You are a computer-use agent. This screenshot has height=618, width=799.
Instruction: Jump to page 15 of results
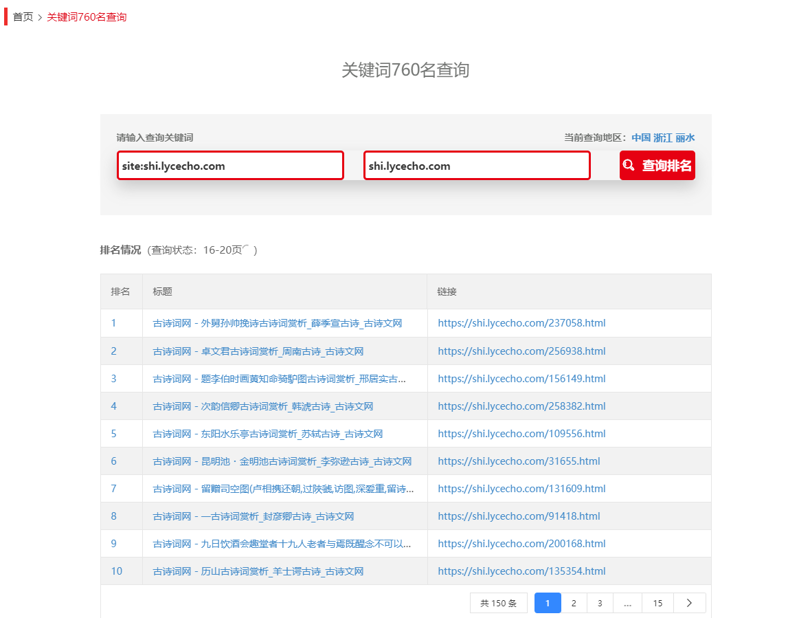657,603
